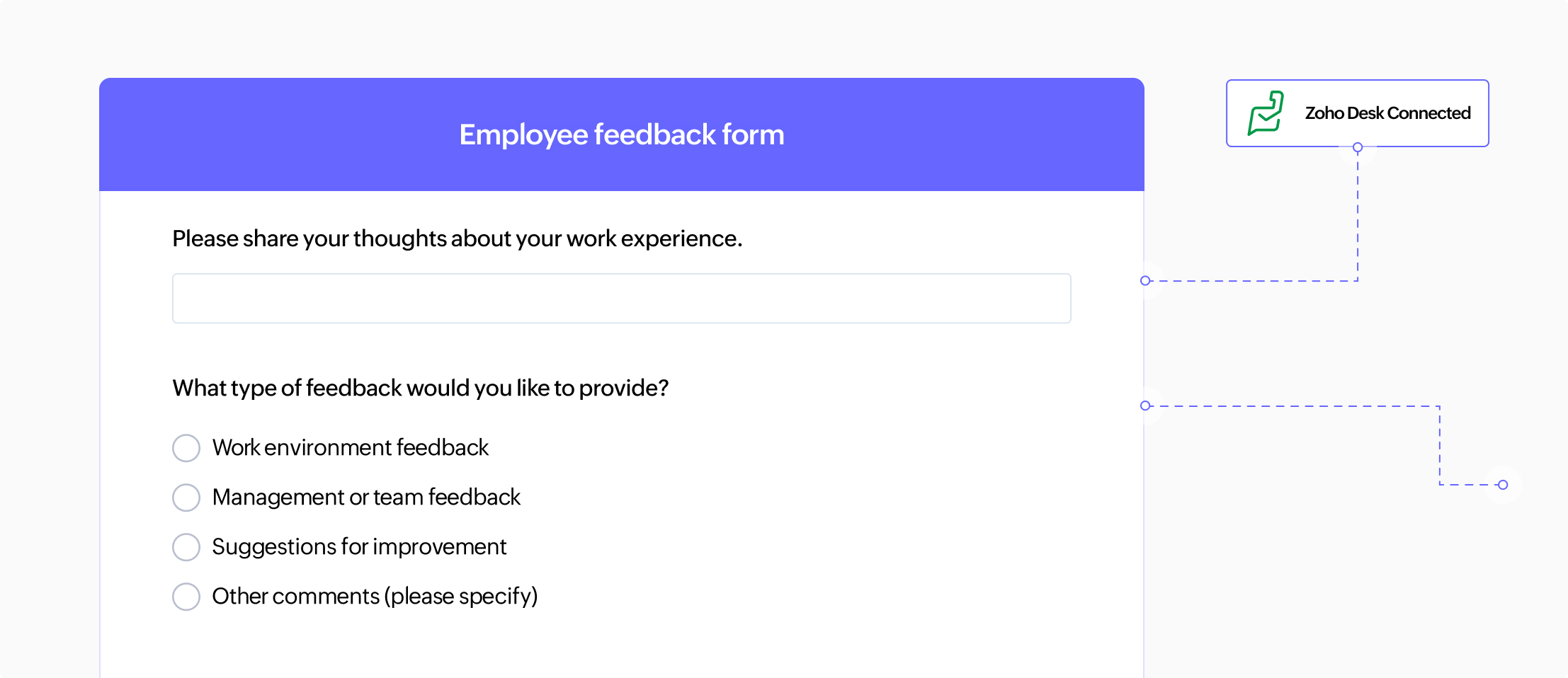1568x678 pixels.
Task: Click the "Zoho Desk Connected" label text
Action: (1387, 113)
